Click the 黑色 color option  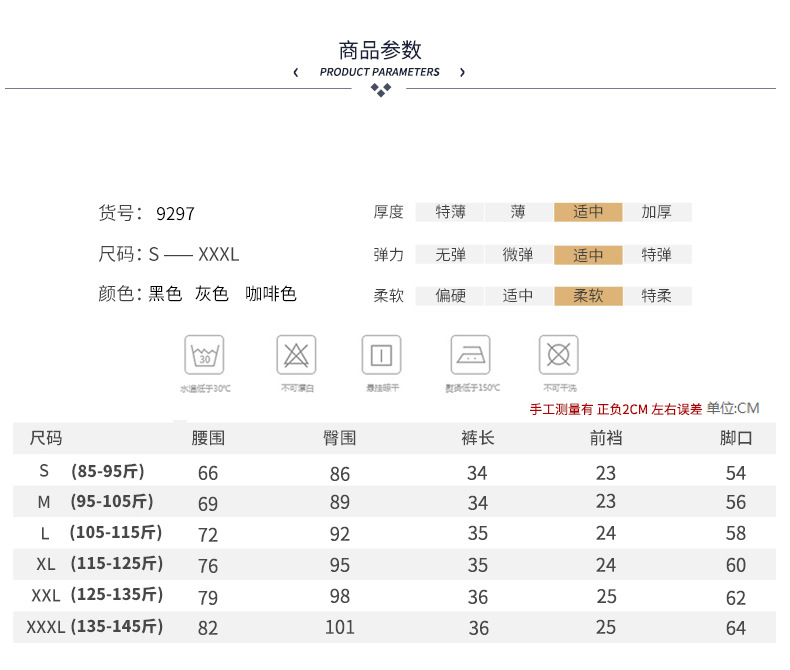[165, 294]
